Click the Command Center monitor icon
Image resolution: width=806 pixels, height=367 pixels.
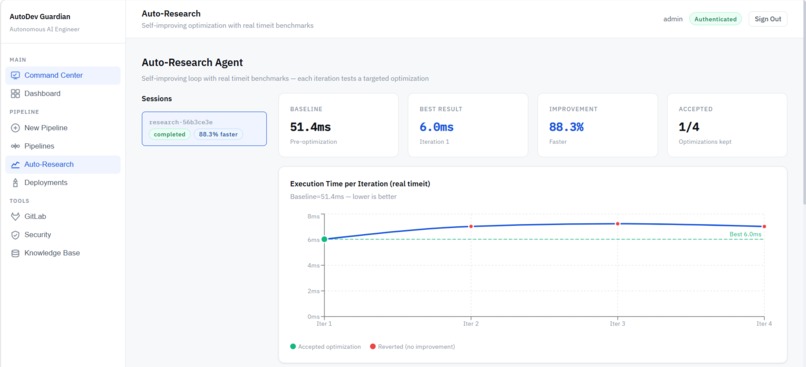point(15,75)
